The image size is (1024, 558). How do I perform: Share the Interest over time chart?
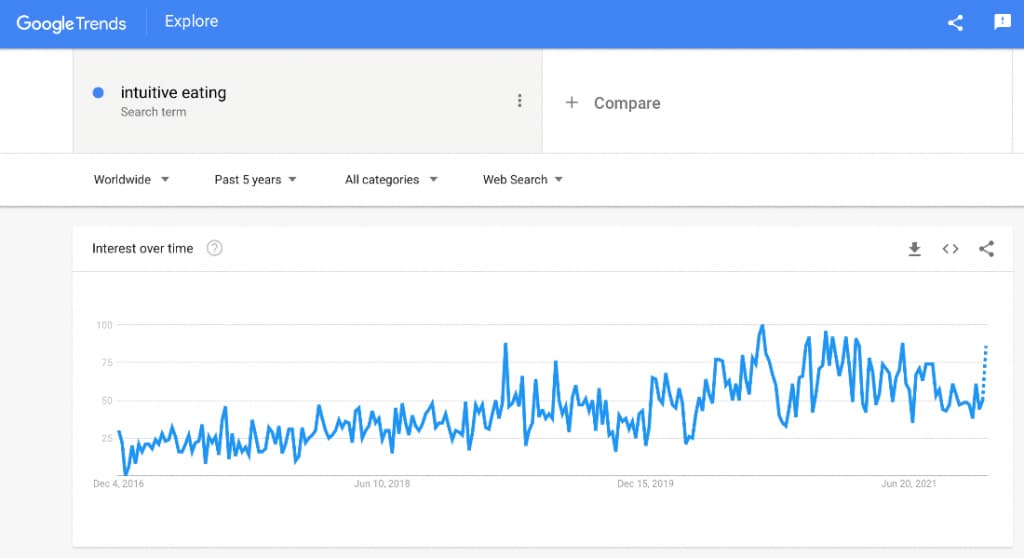[x=986, y=248]
